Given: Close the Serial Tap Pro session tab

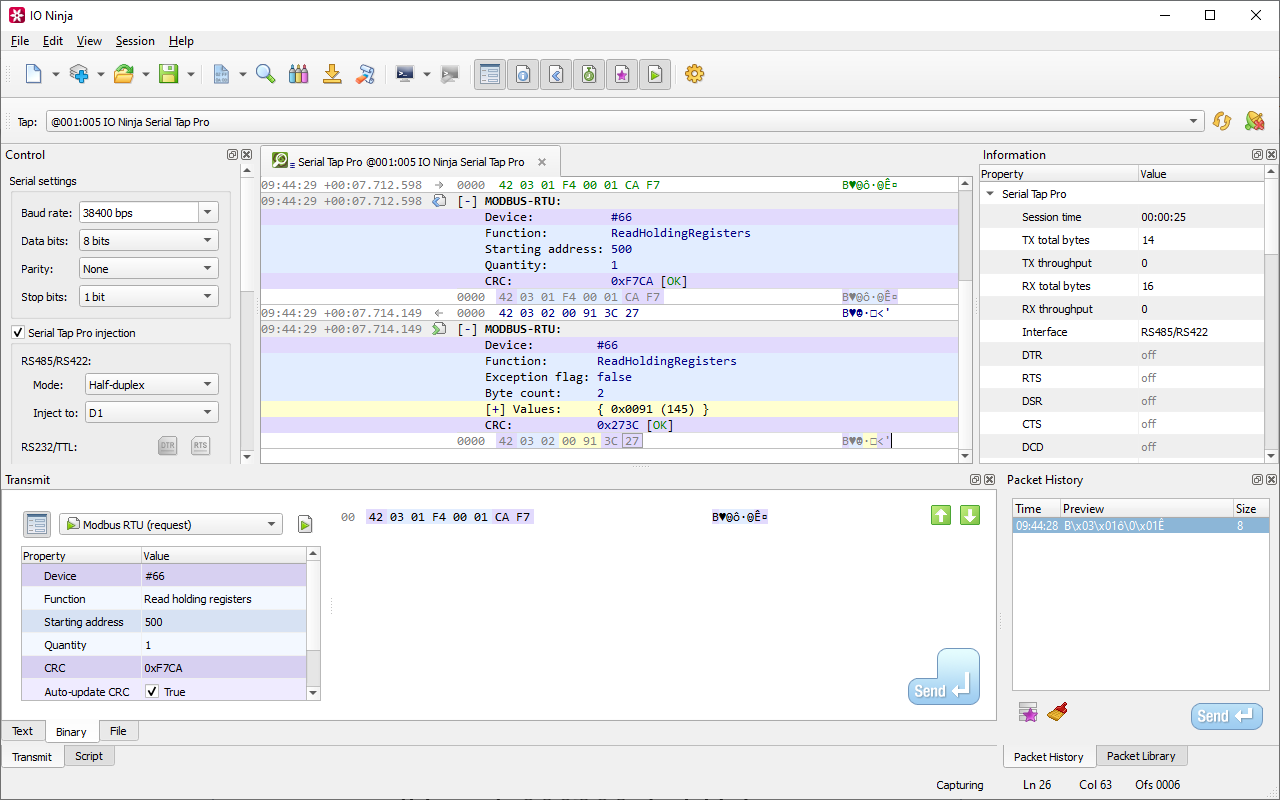Looking at the screenshot, I should tap(542, 162).
